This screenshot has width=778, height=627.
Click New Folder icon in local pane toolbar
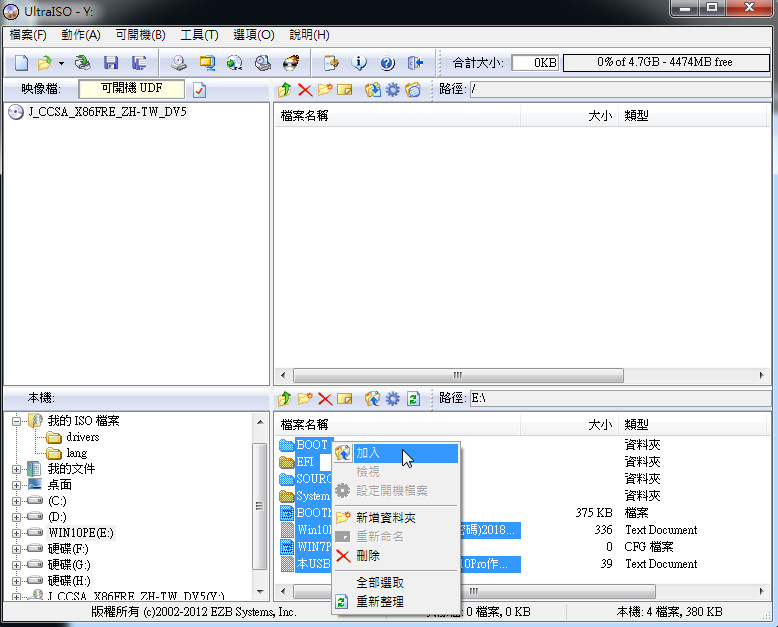[305, 398]
